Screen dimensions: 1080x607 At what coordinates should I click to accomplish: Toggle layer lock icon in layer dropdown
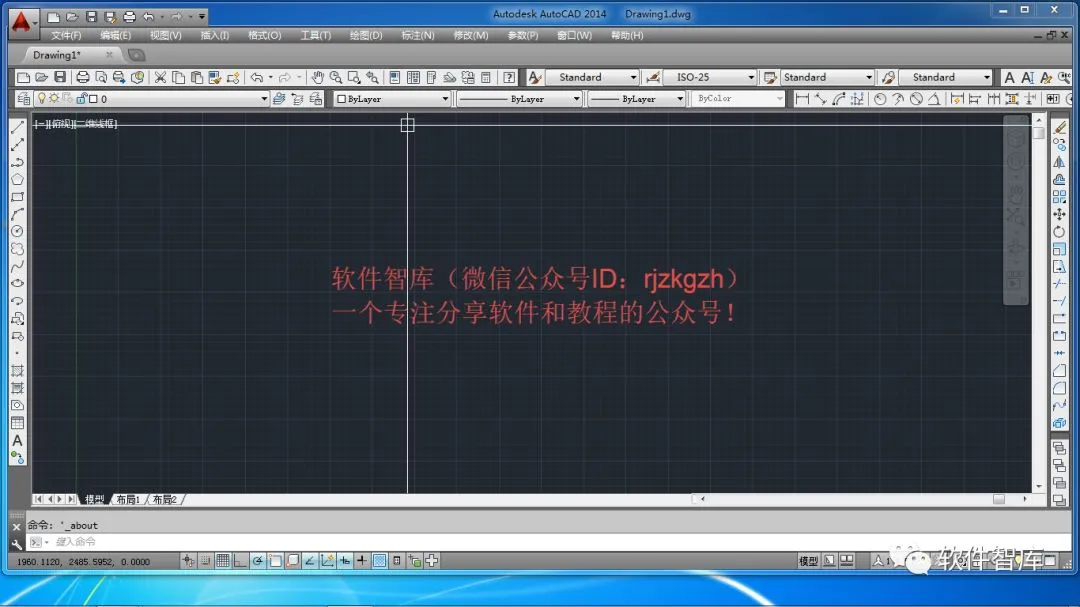81,99
